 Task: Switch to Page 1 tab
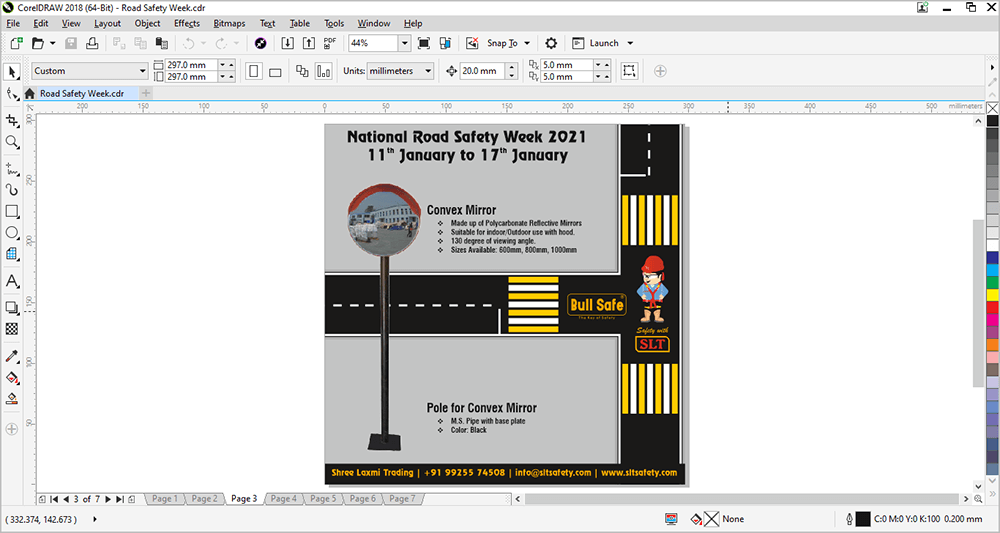tap(165, 499)
